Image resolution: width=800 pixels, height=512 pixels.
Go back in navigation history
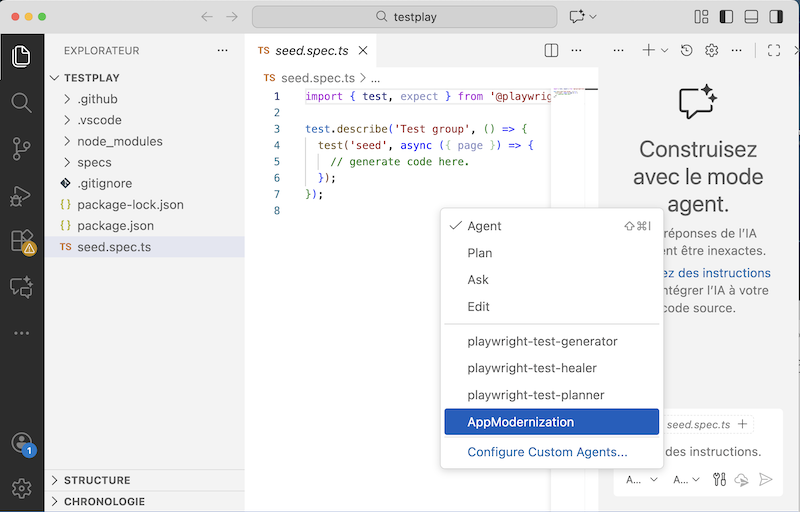tap(207, 17)
